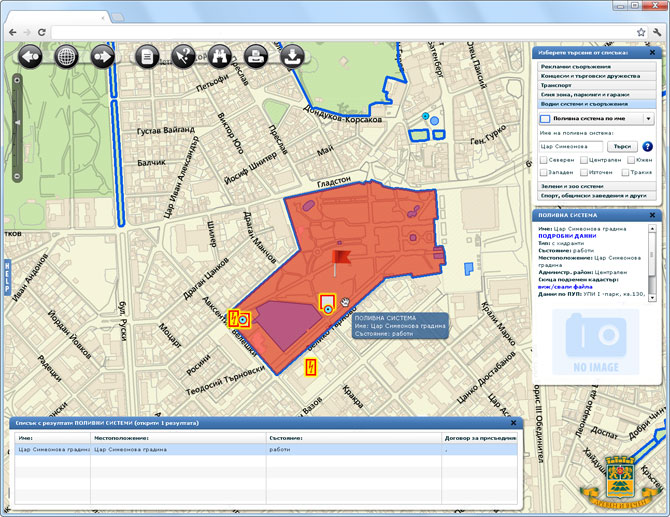This screenshot has height=517, width=670.
Task: Open the ПОДРОБНИ ДАННИ link
Action: click(567, 236)
